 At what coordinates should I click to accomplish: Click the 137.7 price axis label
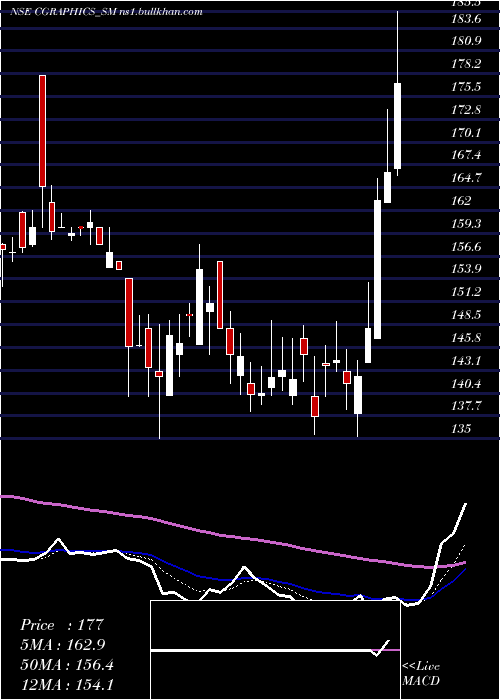click(x=466, y=407)
